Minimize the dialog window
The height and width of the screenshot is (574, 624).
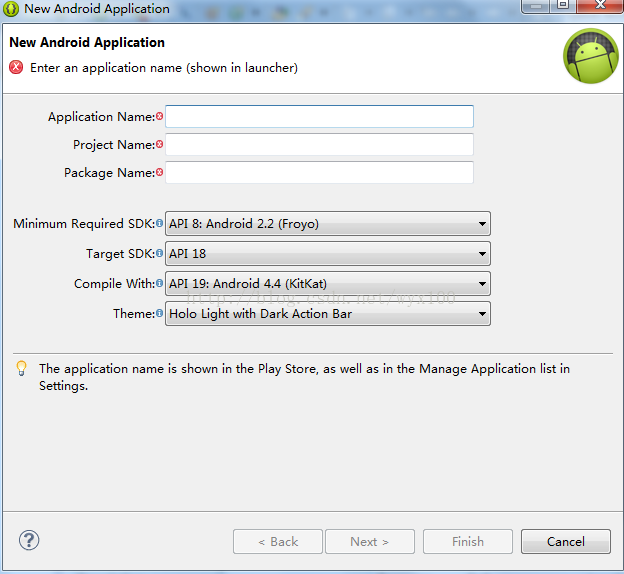[x=536, y=5]
